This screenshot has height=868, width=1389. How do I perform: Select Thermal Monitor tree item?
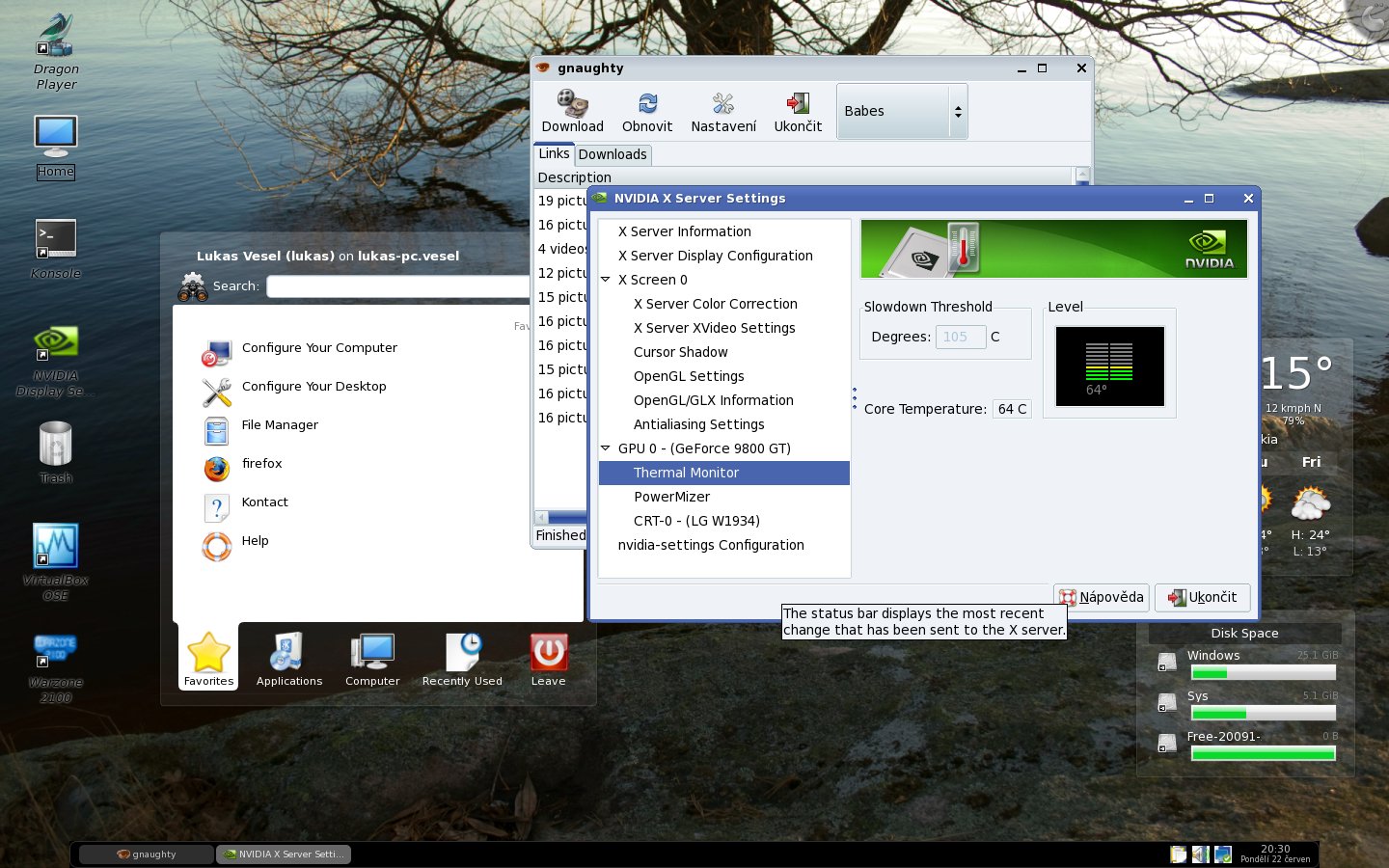[x=724, y=473]
